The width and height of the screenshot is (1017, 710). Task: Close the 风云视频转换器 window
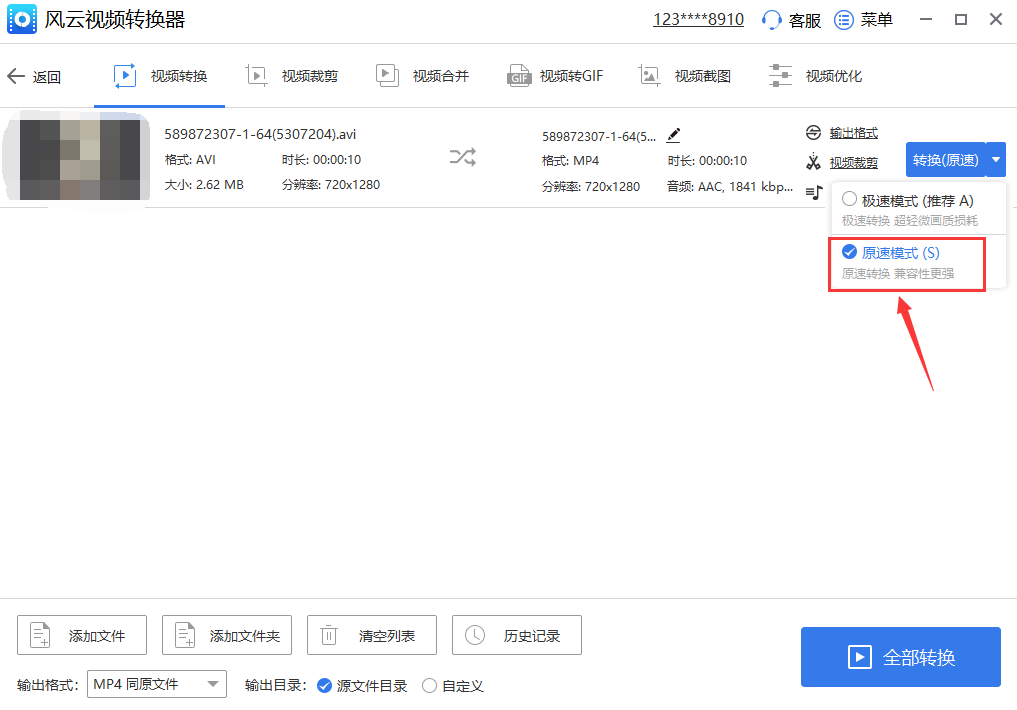pyautogui.click(x=996, y=19)
